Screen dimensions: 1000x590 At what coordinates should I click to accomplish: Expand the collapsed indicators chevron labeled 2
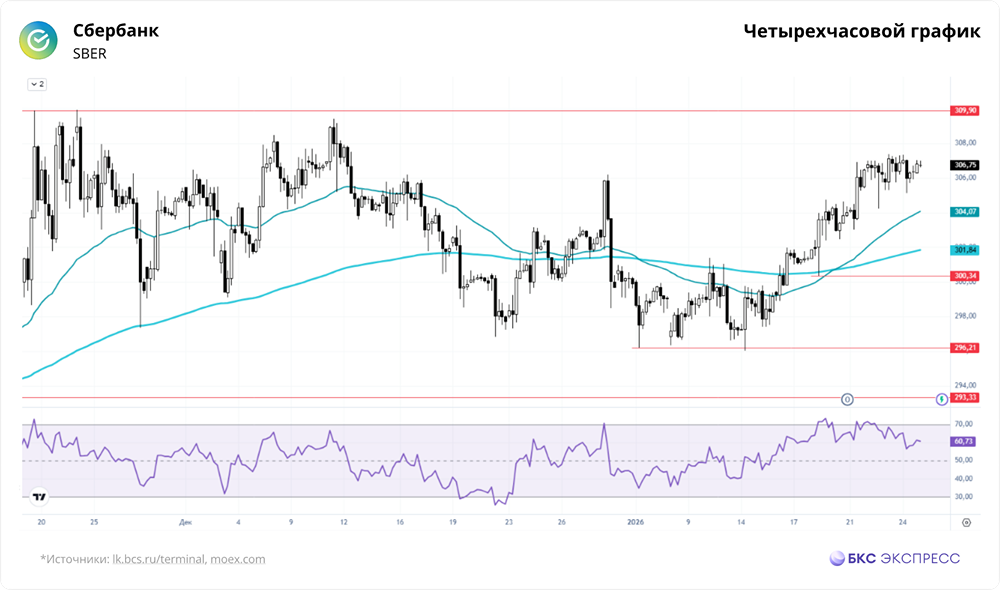point(37,84)
